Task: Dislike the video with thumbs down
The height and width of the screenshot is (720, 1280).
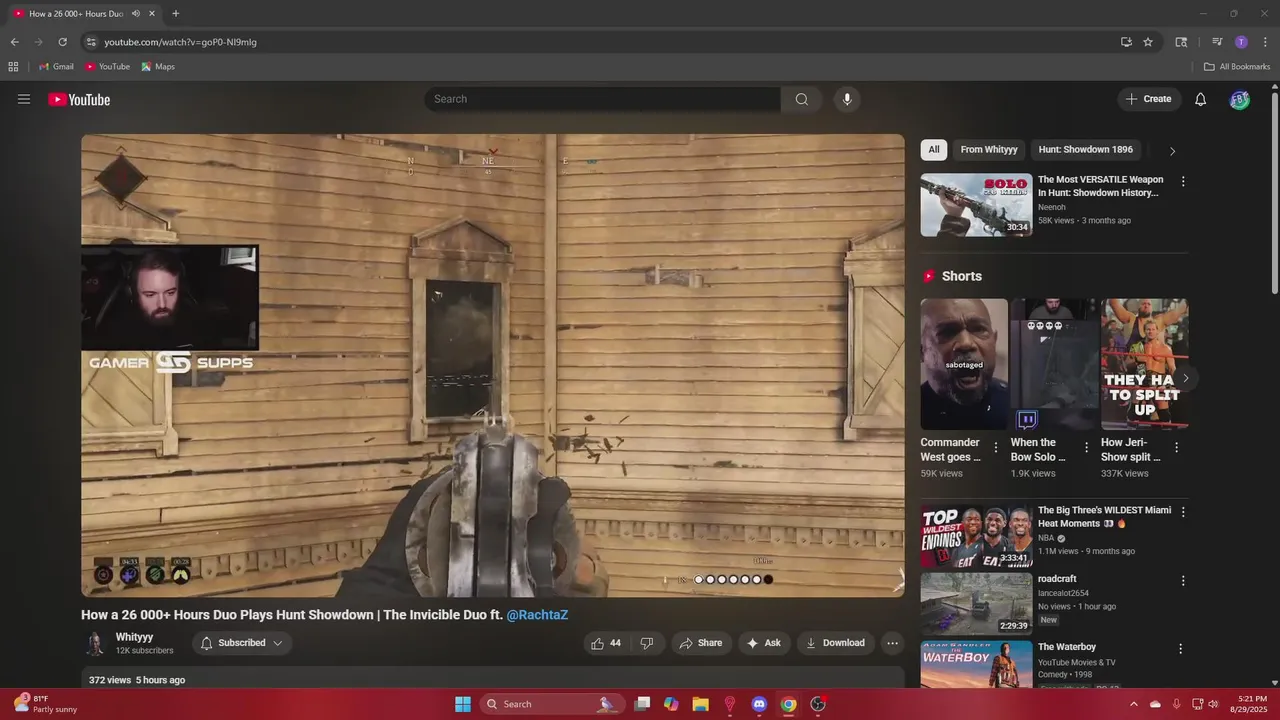Action: [x=647, y=643]
